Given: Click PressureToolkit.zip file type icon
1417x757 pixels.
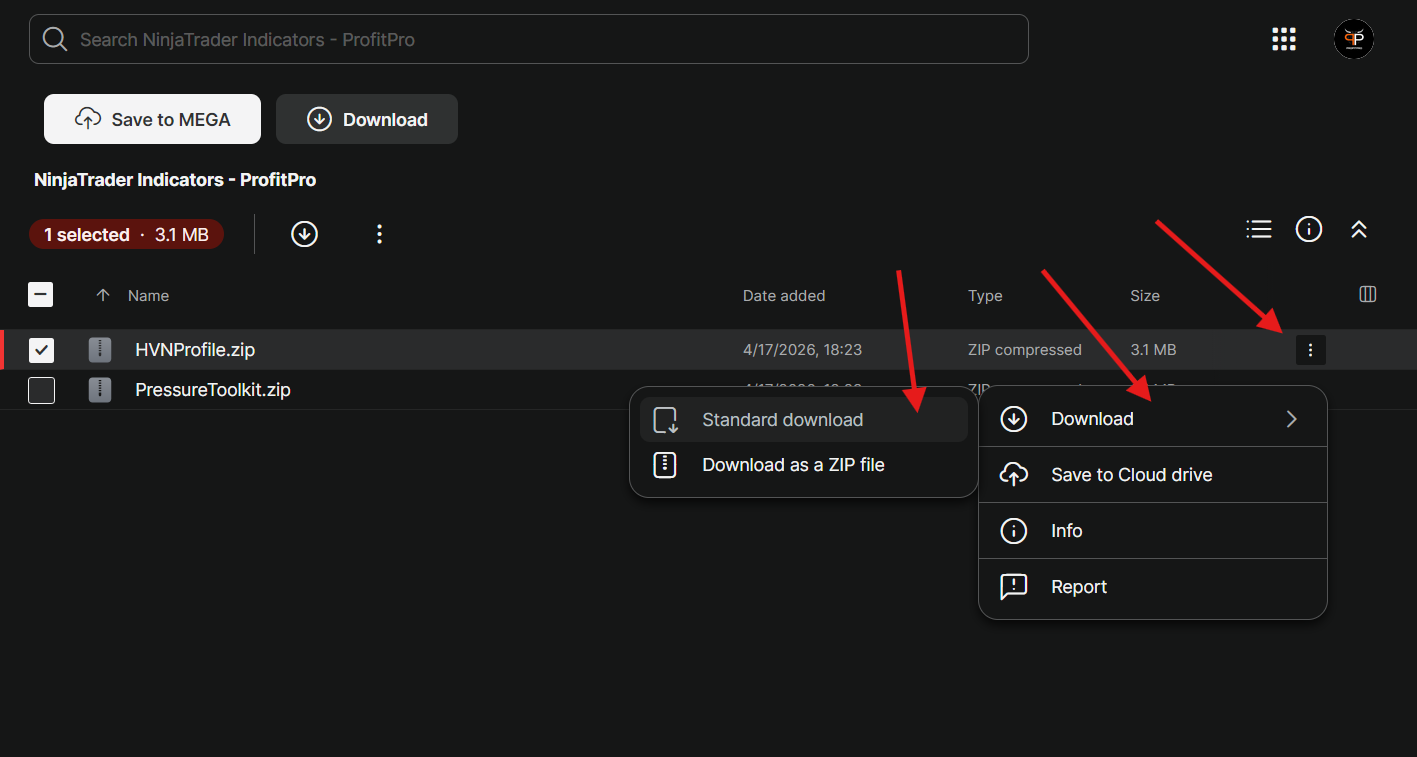Looking at the screenshot, I should (100, 390).
